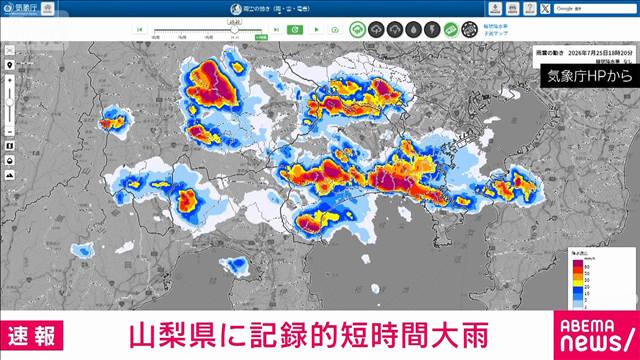This screenshot has height=360, width=640.
Task: Jump to the last frame of the timeline
Action: pos(276,30)
